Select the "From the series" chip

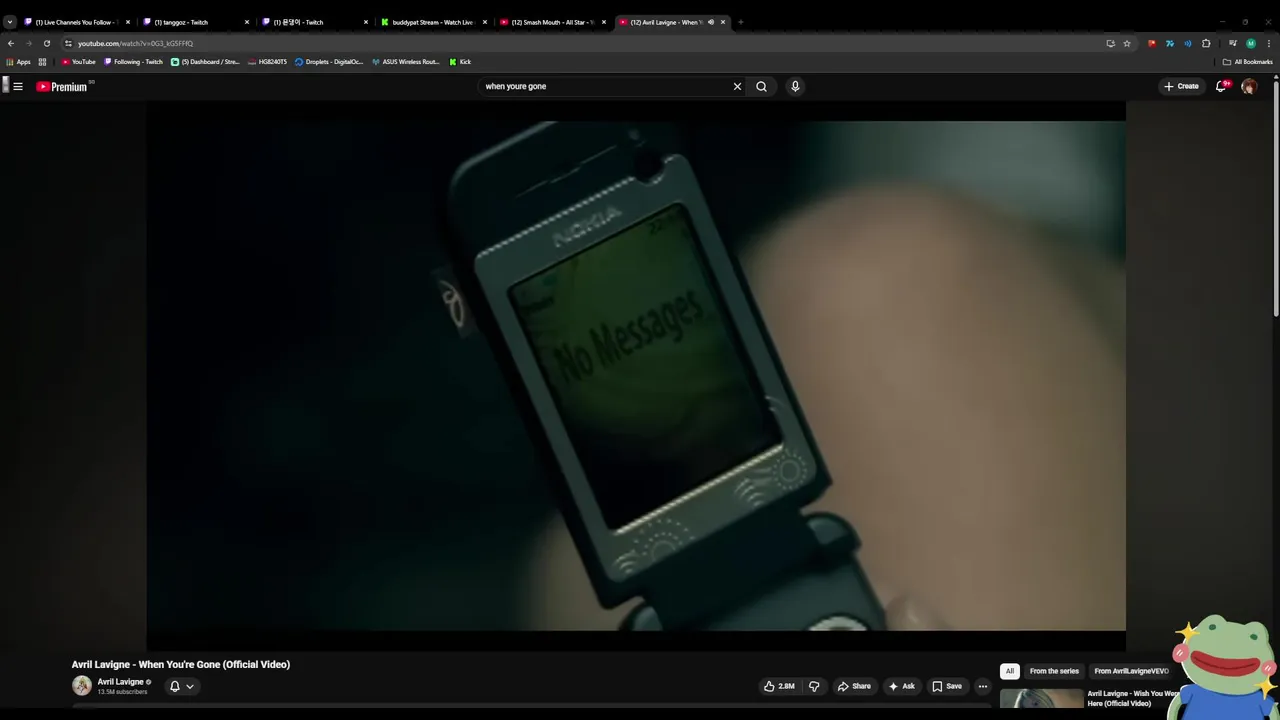pos(1054,671)
